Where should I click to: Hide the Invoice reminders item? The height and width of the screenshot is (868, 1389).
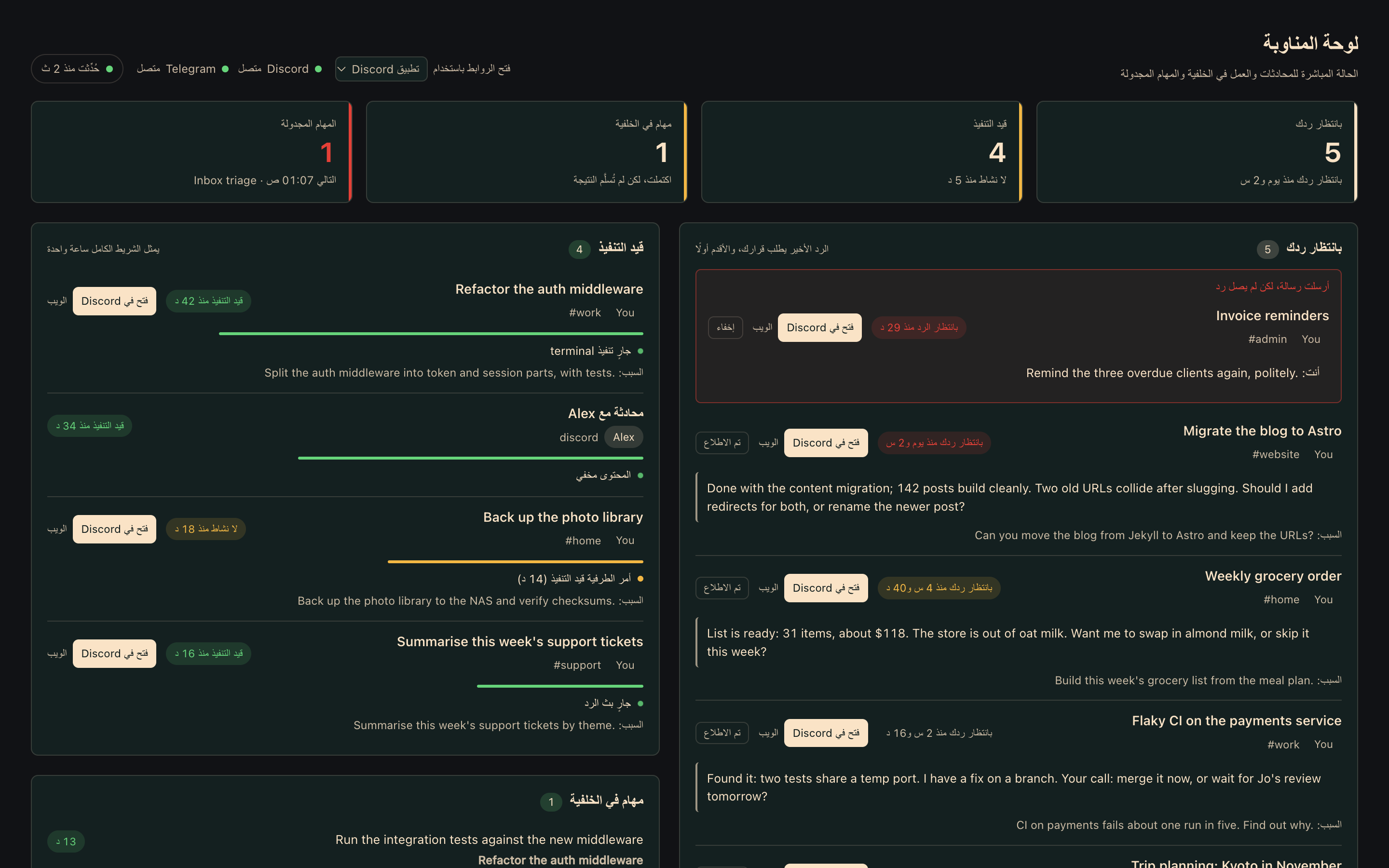point(725,327)
